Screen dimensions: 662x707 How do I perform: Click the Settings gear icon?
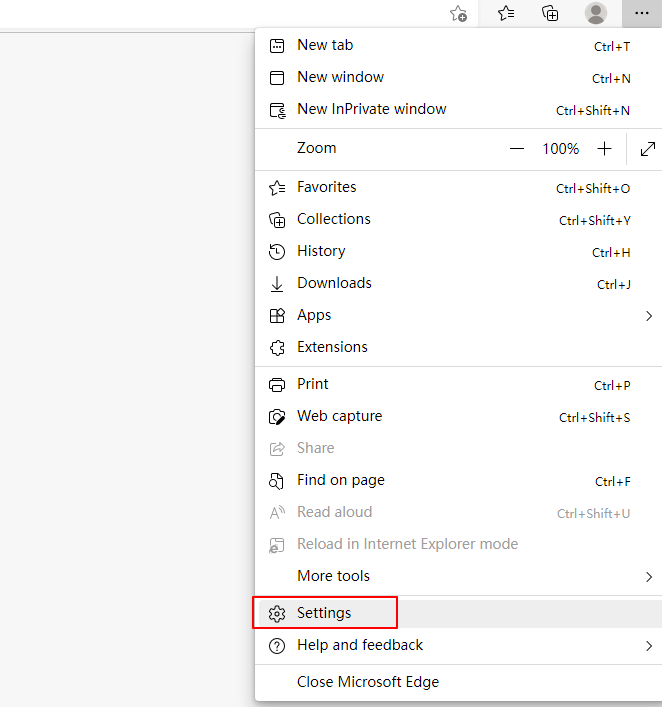(277, 614)
